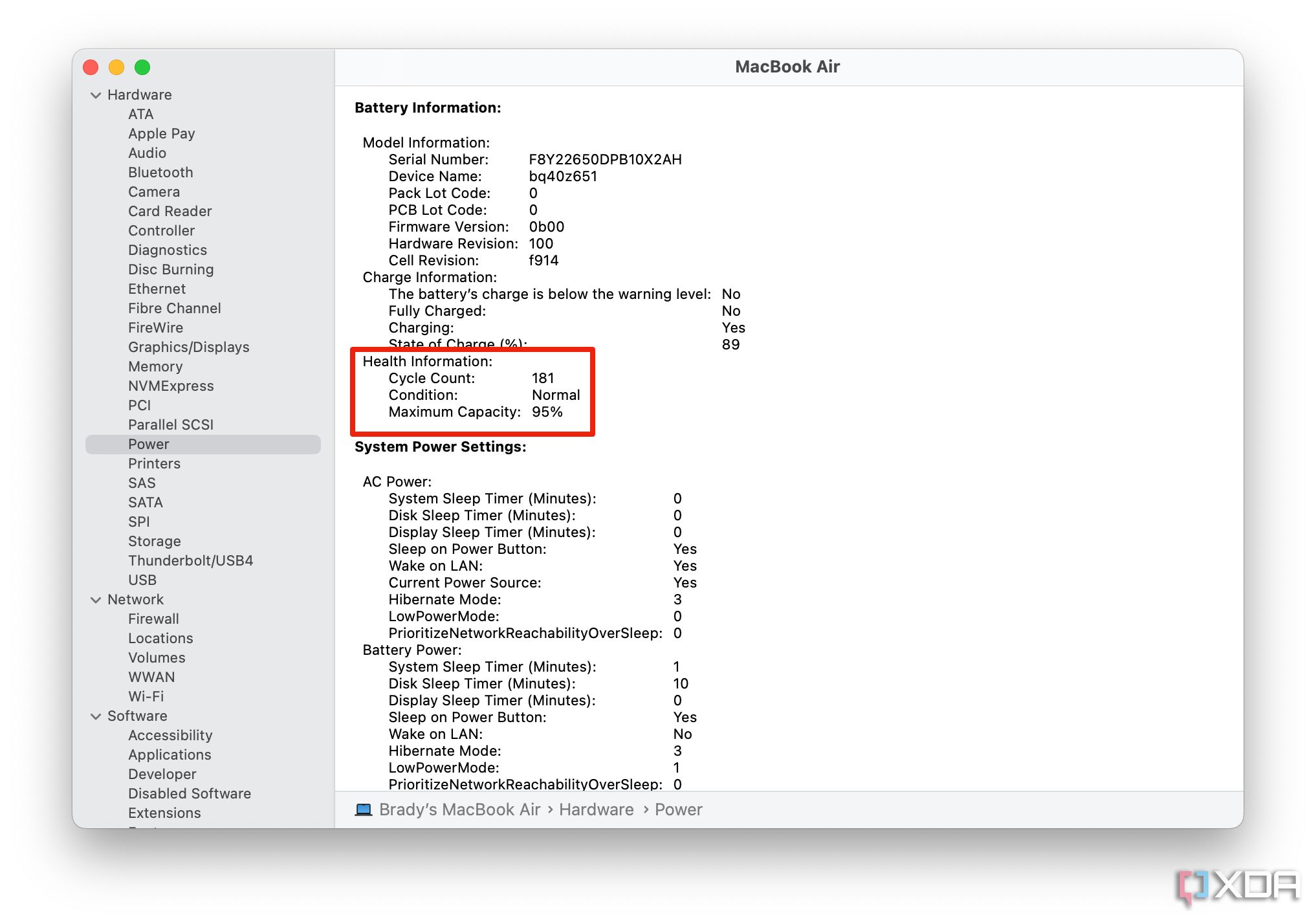Click device name bq40z651
The width and height of the screenshot is (1316, 924).
tap(563, 177)
